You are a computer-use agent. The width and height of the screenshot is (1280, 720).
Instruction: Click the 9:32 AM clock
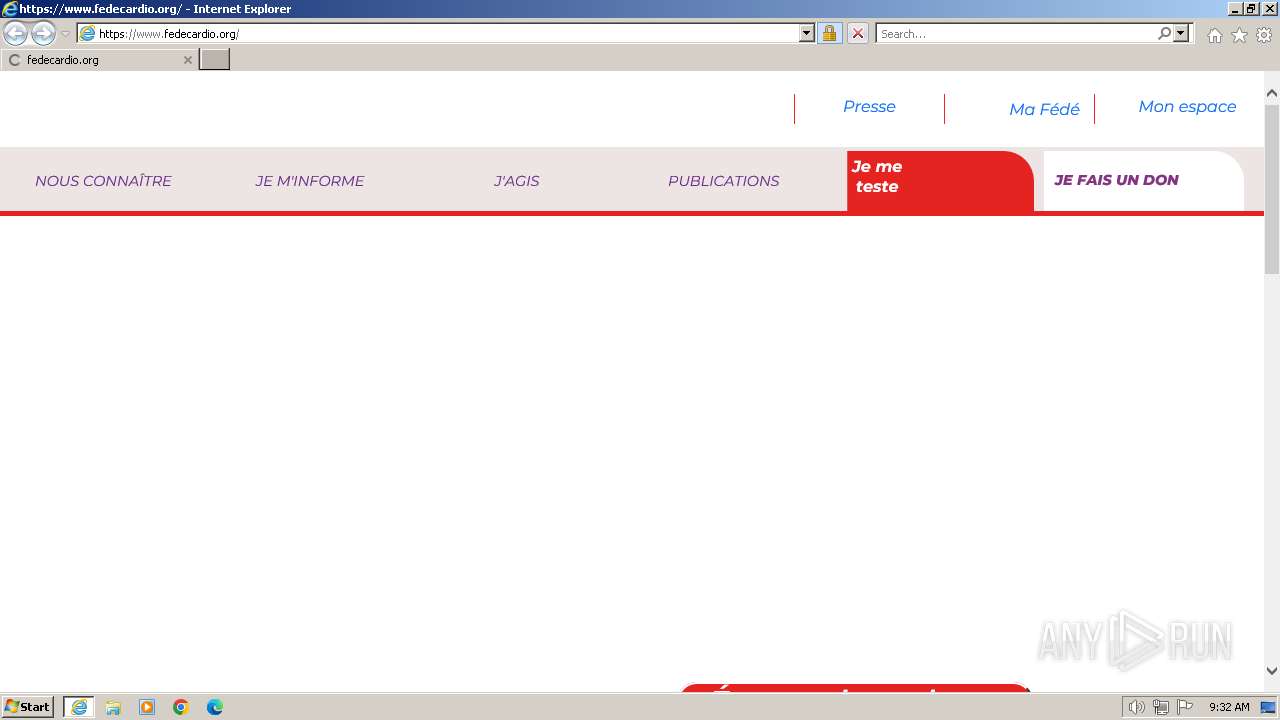[x=1229, y=707]
